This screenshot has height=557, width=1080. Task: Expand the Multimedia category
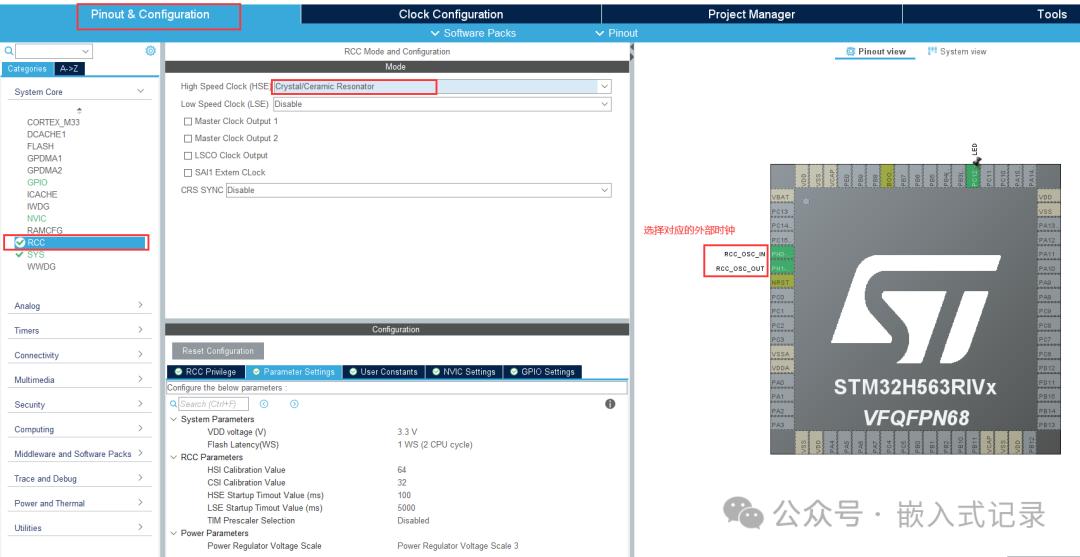tap(141, 379)
